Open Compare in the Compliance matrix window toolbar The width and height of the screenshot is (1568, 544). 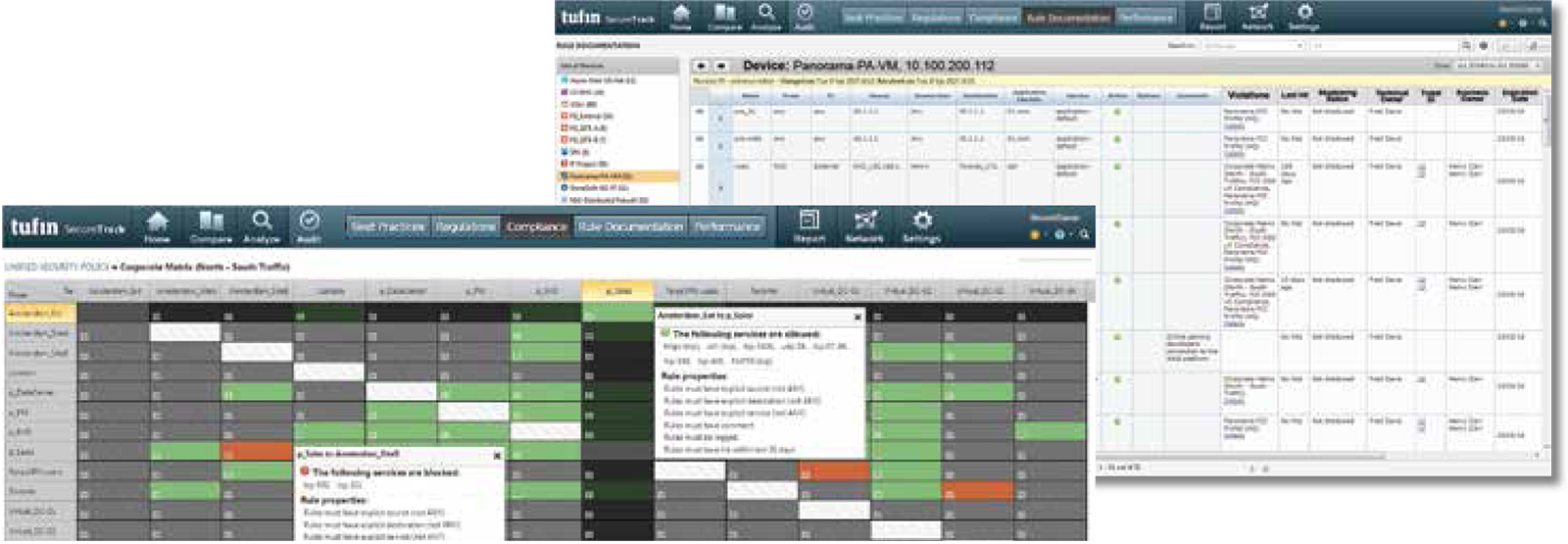(x=211, y=224)
